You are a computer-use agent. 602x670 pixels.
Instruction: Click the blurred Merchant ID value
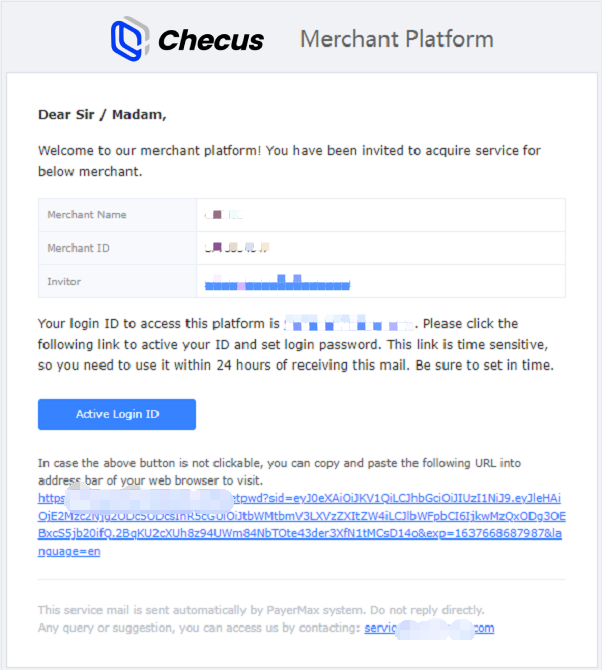tap(238, 247)
